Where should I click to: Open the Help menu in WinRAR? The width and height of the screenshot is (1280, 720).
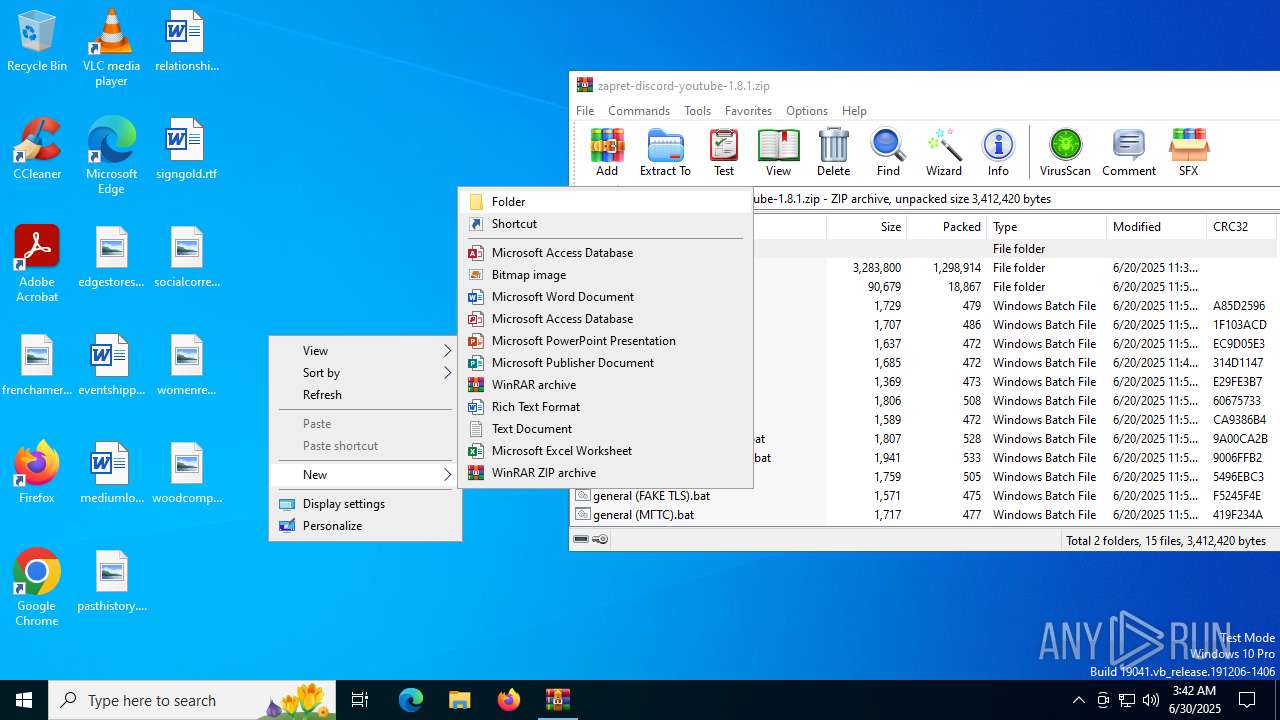tap(854, 110)
